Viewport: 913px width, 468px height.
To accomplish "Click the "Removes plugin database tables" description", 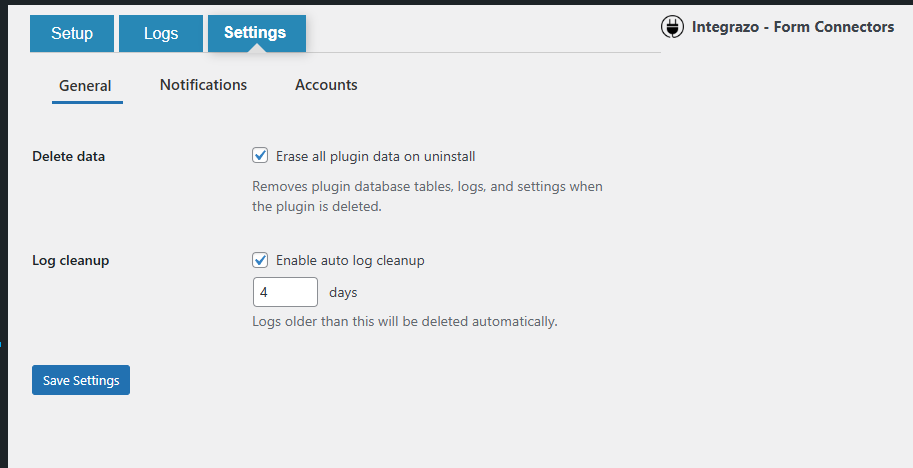I will [427, 197].
